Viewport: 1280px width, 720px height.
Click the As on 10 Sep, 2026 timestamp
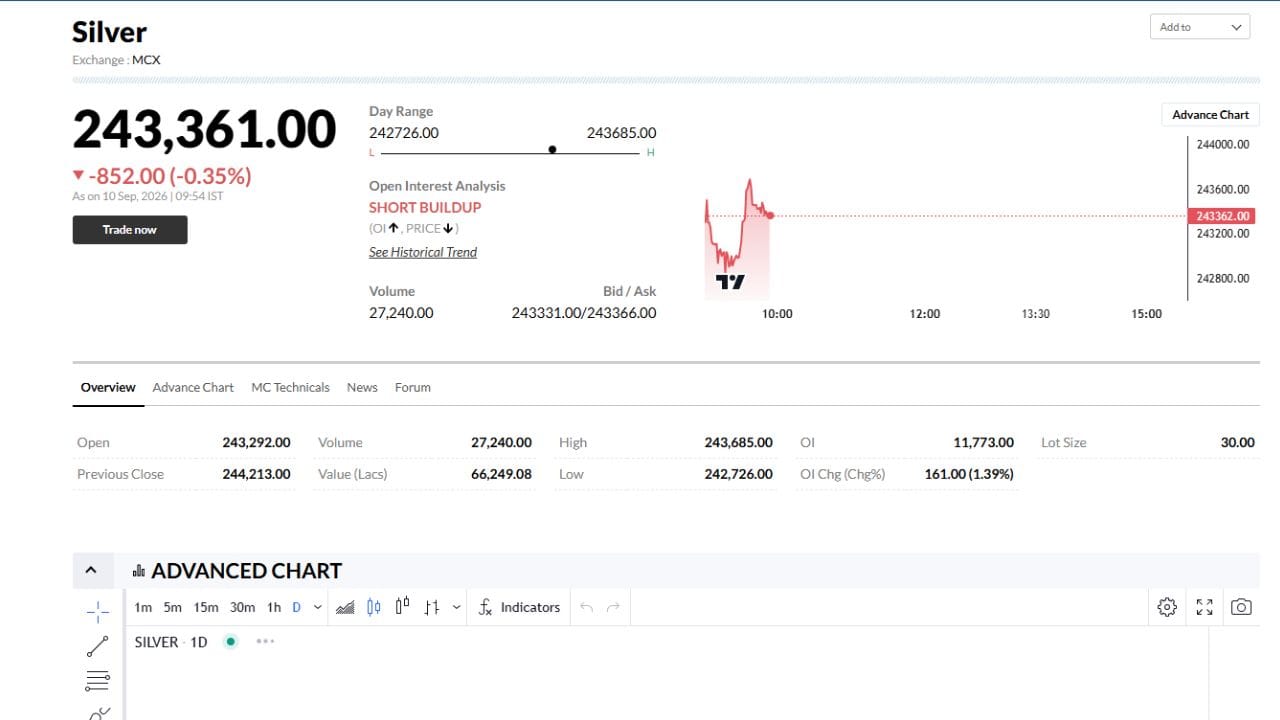[147, 196]
